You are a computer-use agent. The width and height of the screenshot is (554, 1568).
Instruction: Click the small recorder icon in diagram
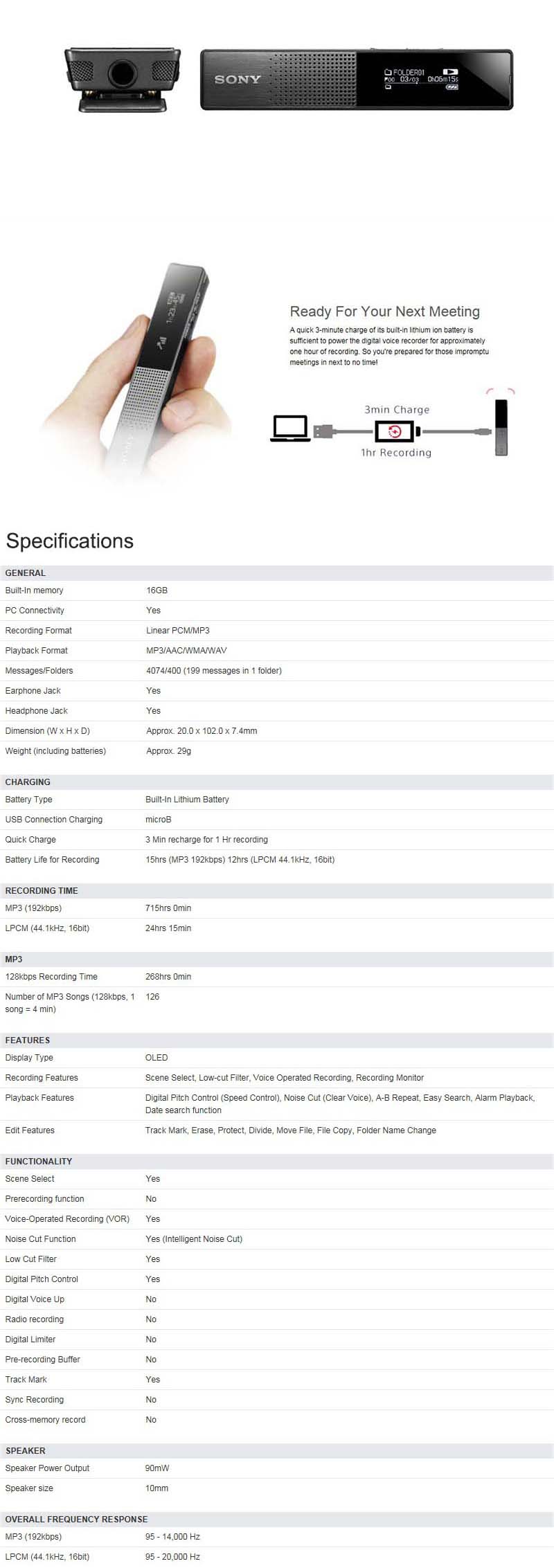(501, 427)
